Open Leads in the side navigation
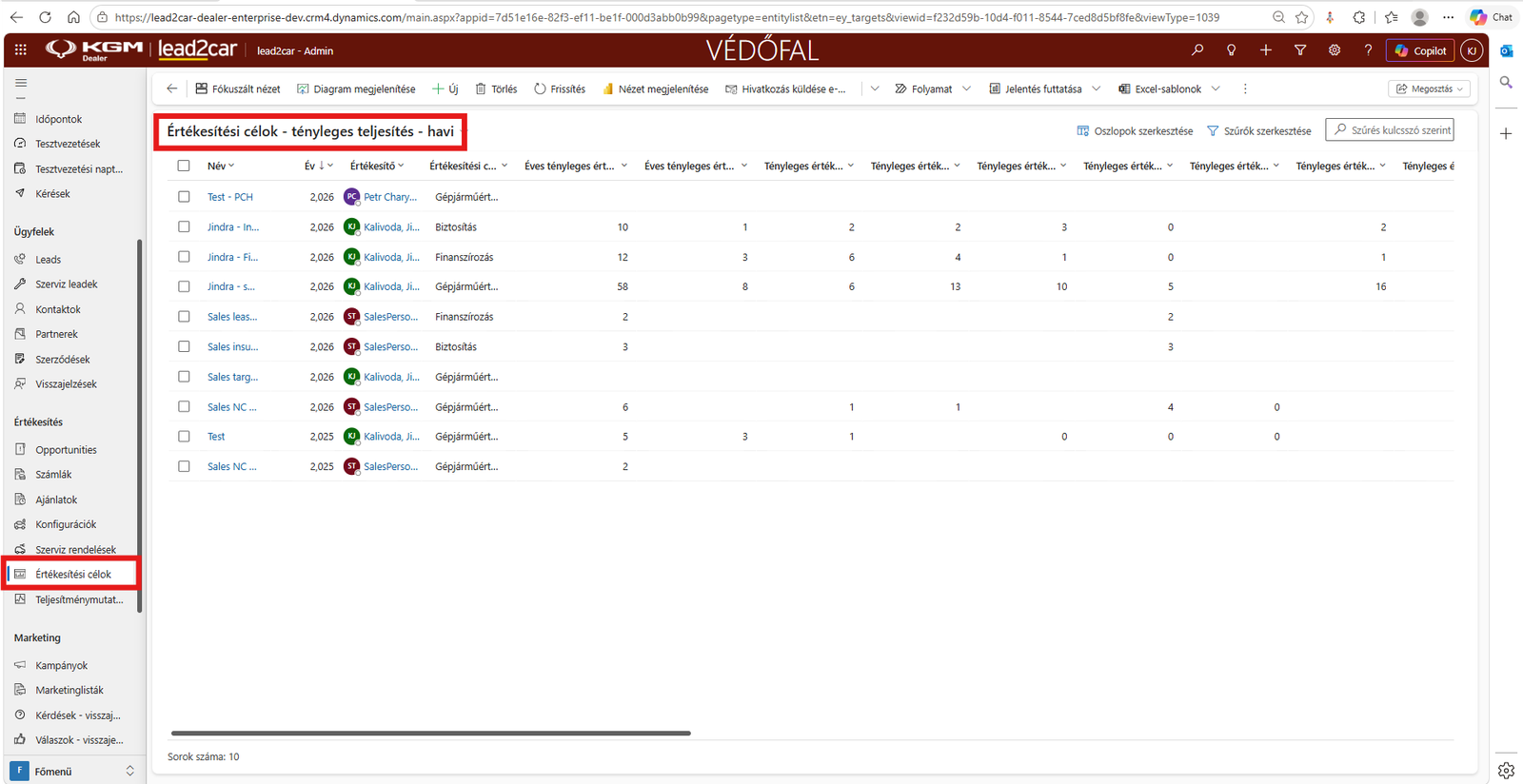The width and height of the screenshot is (1523, 784). tap(49, 259)
